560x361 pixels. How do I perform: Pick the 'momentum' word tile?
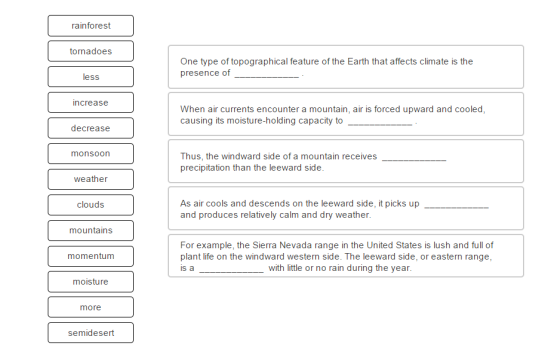[x=91, y=256]
